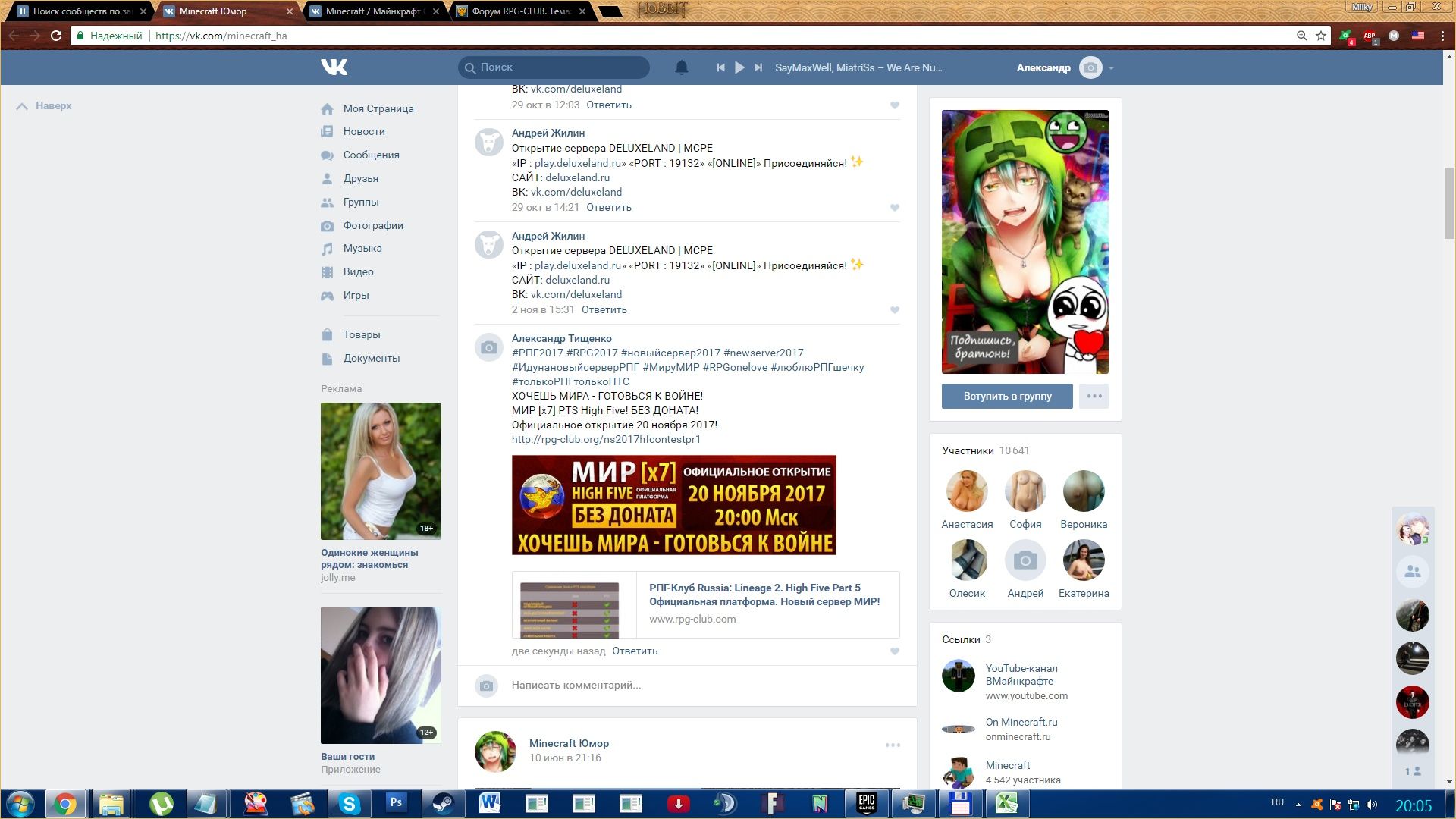1456x819 pixels.
Task: Like the comment dated 2 ноя в 15:31
Action: pyautogui.click(x=894, y=310)
